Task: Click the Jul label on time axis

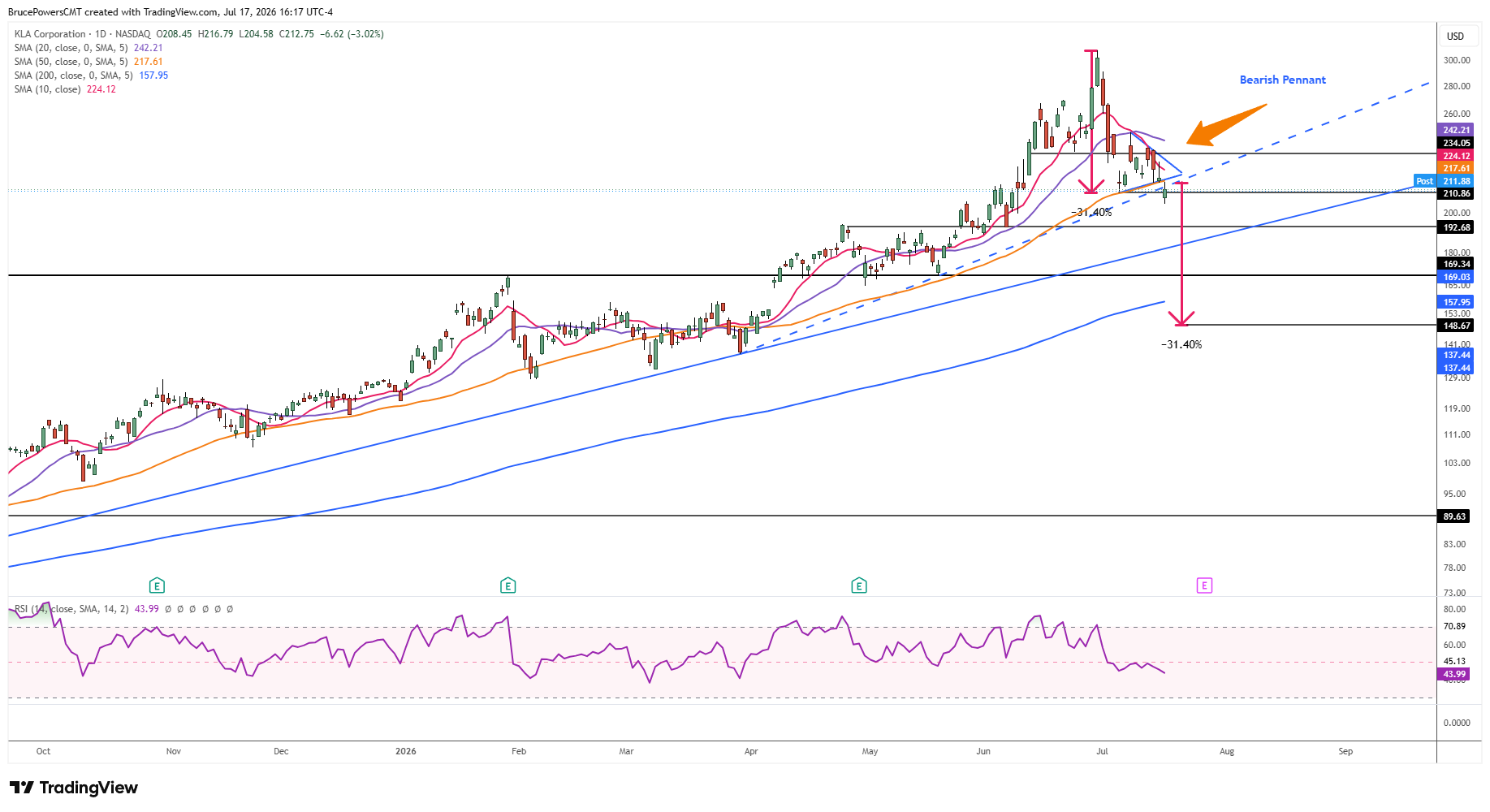Action: pos(1102,751)
